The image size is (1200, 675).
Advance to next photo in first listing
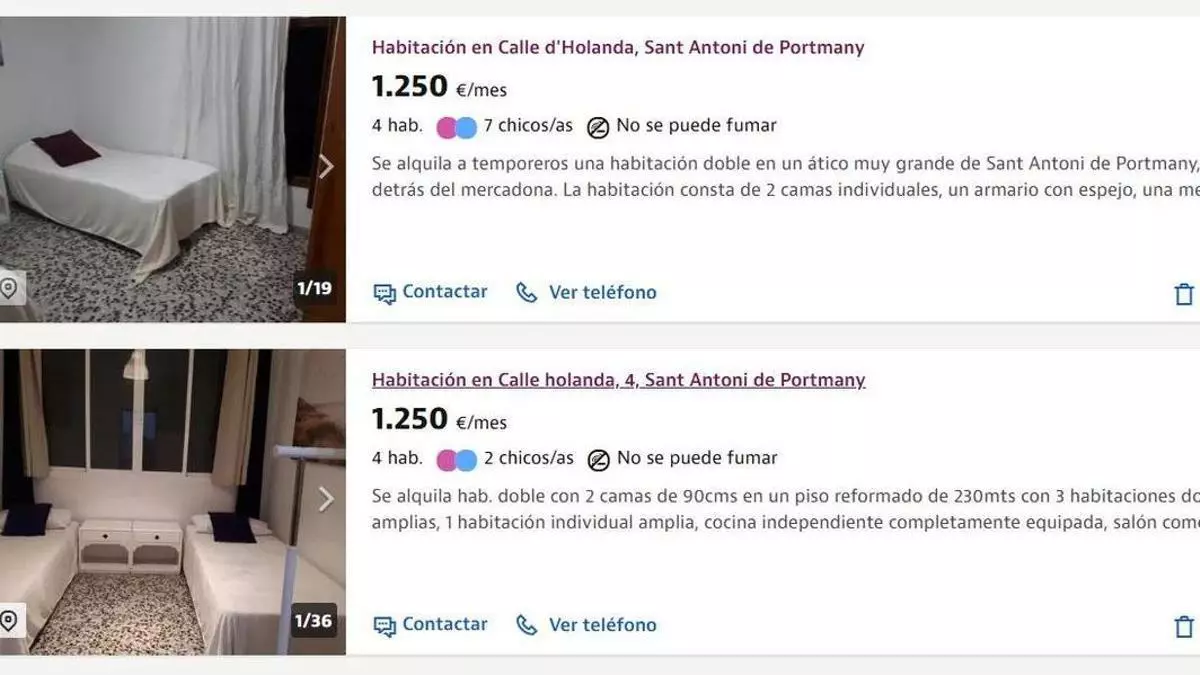326,166
